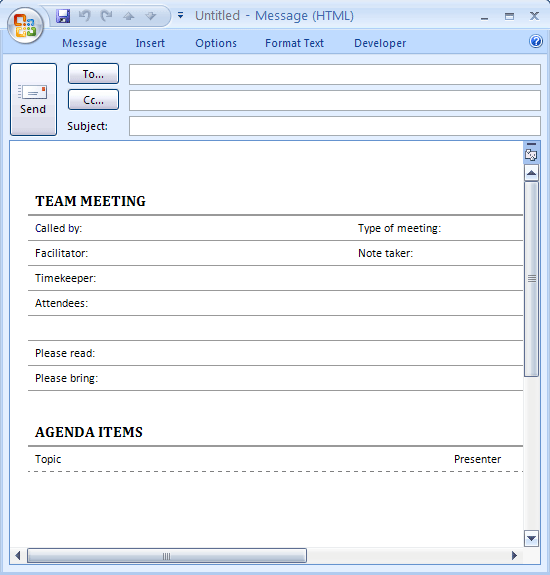Screen dimensions: 550x575
Task: Click the Redo arrow icon
Action: pos(107,16)
